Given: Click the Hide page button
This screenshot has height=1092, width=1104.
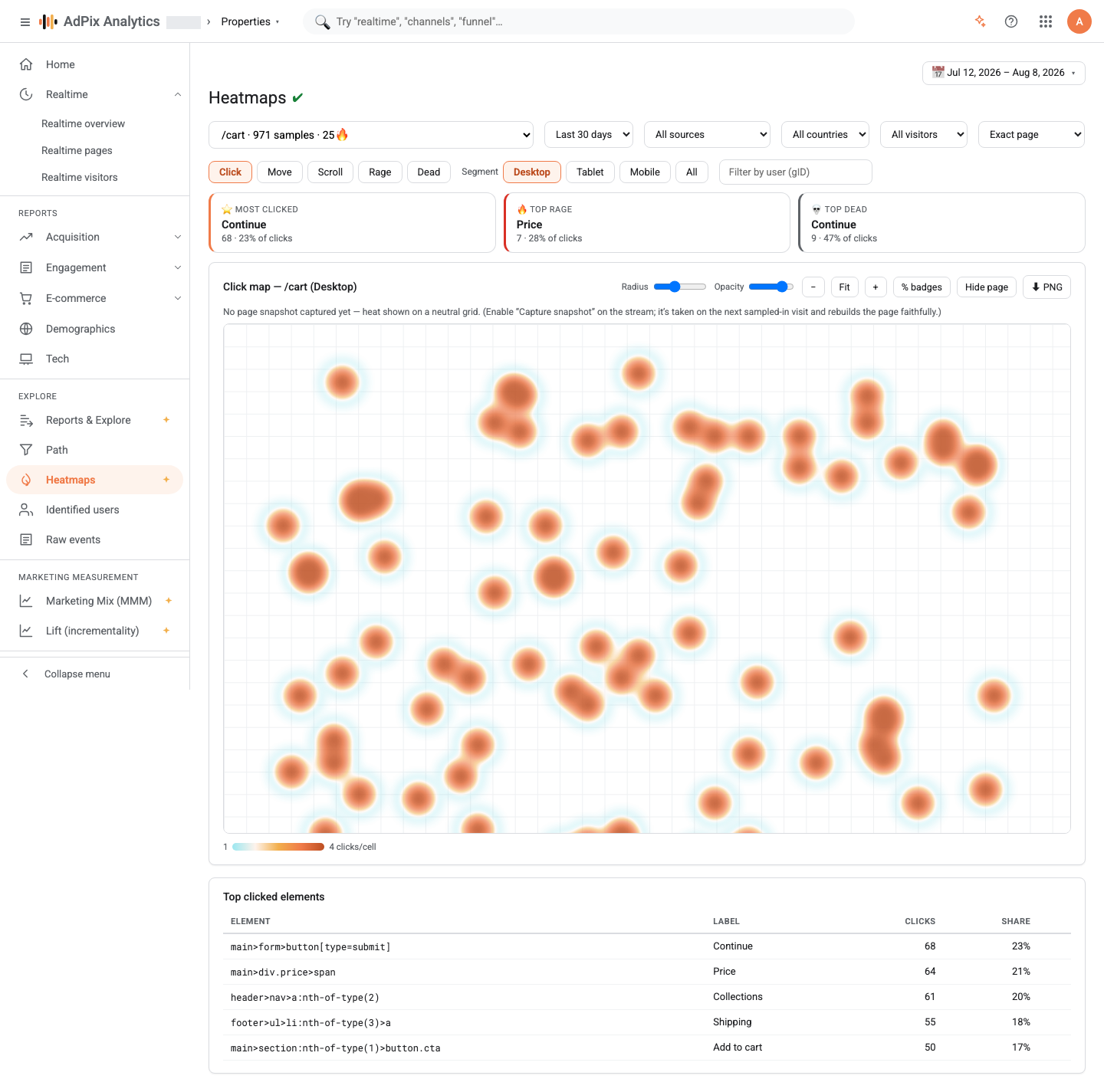Looking at the screenshot, I should click(x=987, y=287).
